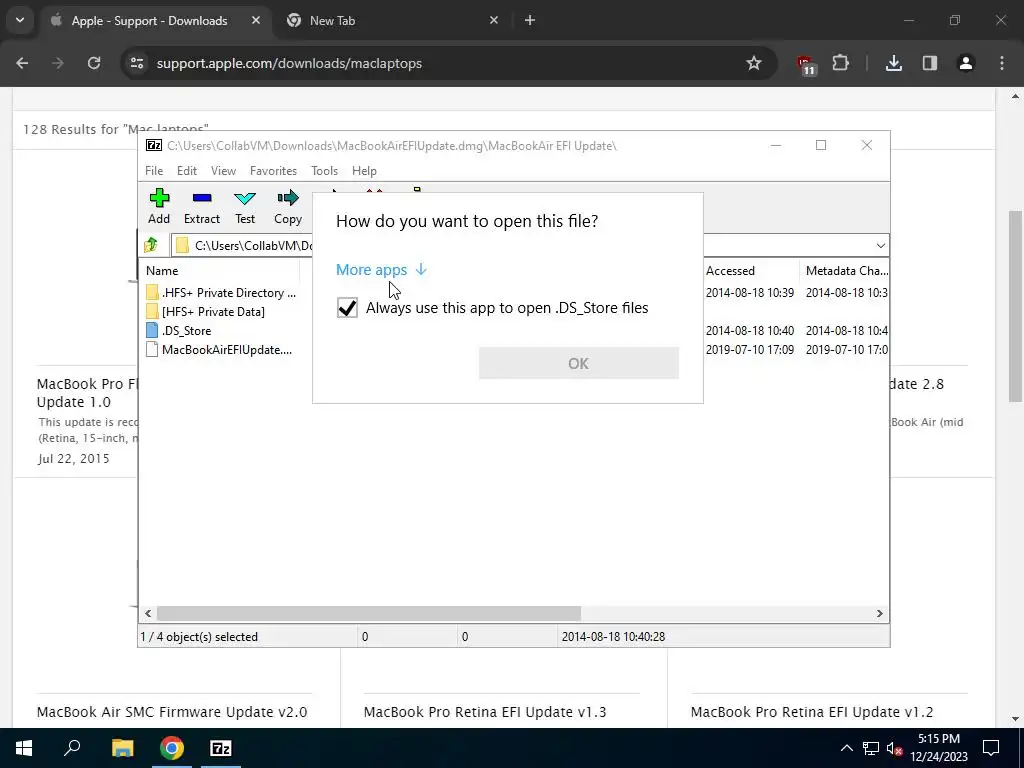Screen dimensions: 1024x768
Task: Click the Extract toolbar icon
Action: (202, 206)
